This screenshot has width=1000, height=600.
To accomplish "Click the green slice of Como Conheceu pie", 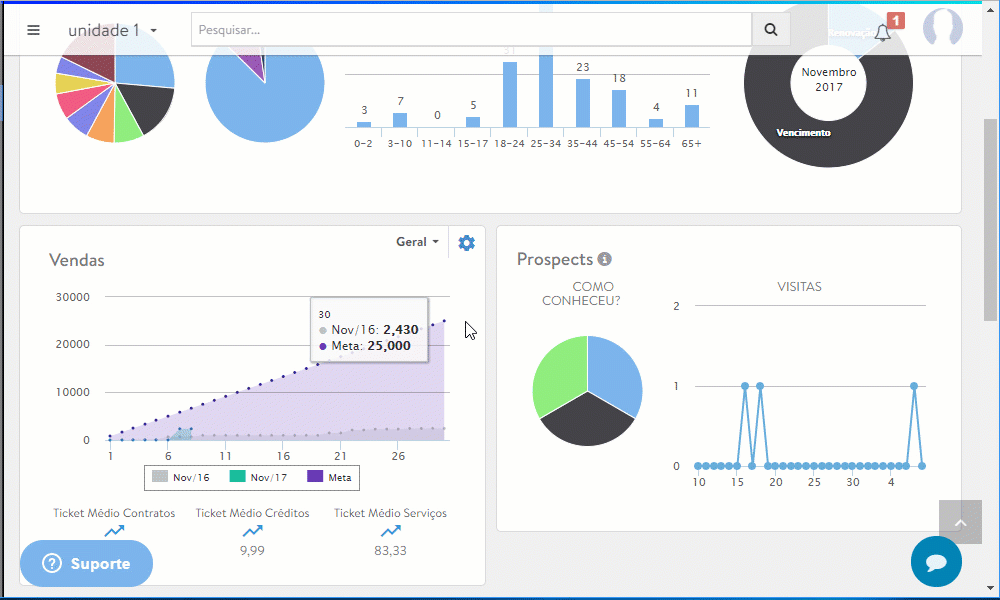I will tap(556, 374).
